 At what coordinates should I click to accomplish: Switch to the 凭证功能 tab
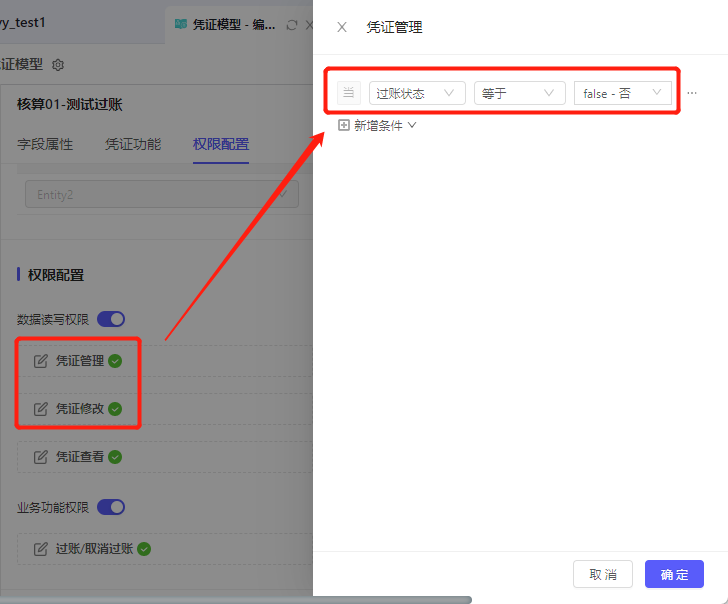coord(133,144)
